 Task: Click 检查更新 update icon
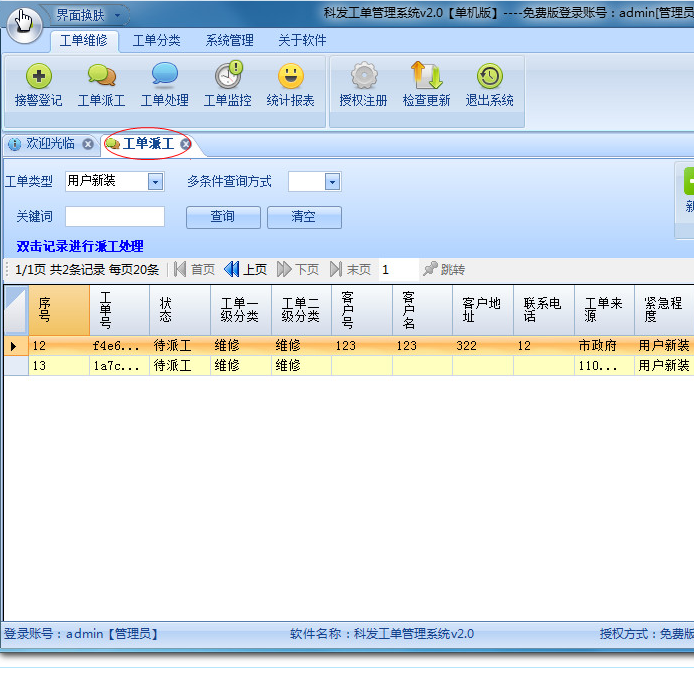(426, 77)
